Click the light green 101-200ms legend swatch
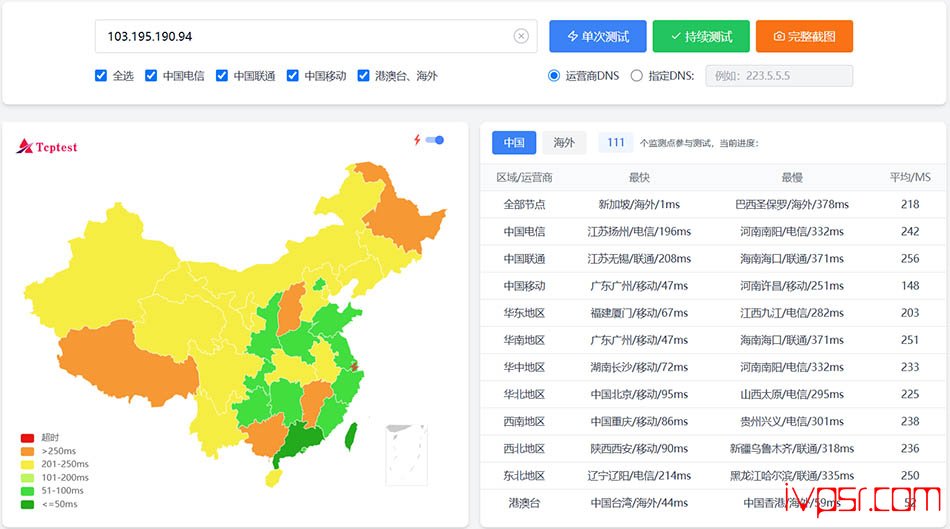The height and width of the screenshot is (529, 950). point(27,477)
